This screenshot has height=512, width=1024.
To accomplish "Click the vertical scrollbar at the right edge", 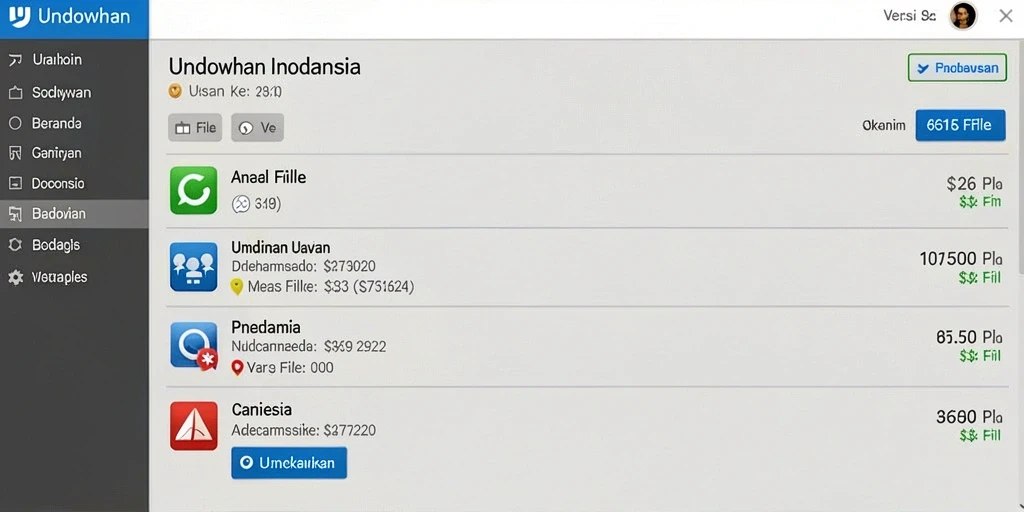I will tap(1021, 157).
